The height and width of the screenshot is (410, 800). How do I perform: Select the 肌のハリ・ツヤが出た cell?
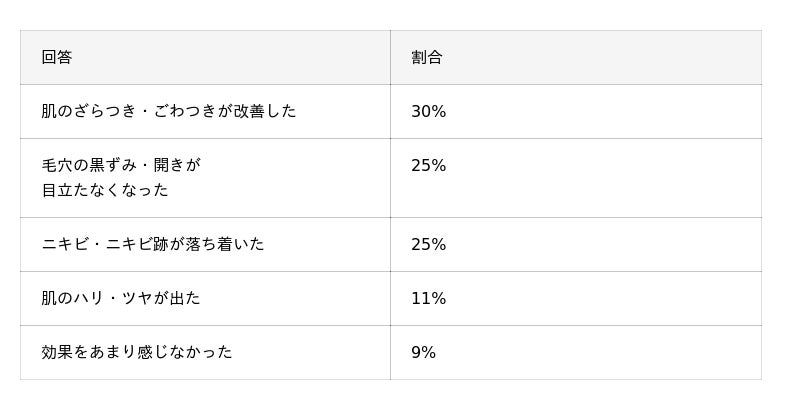point(120,298)
